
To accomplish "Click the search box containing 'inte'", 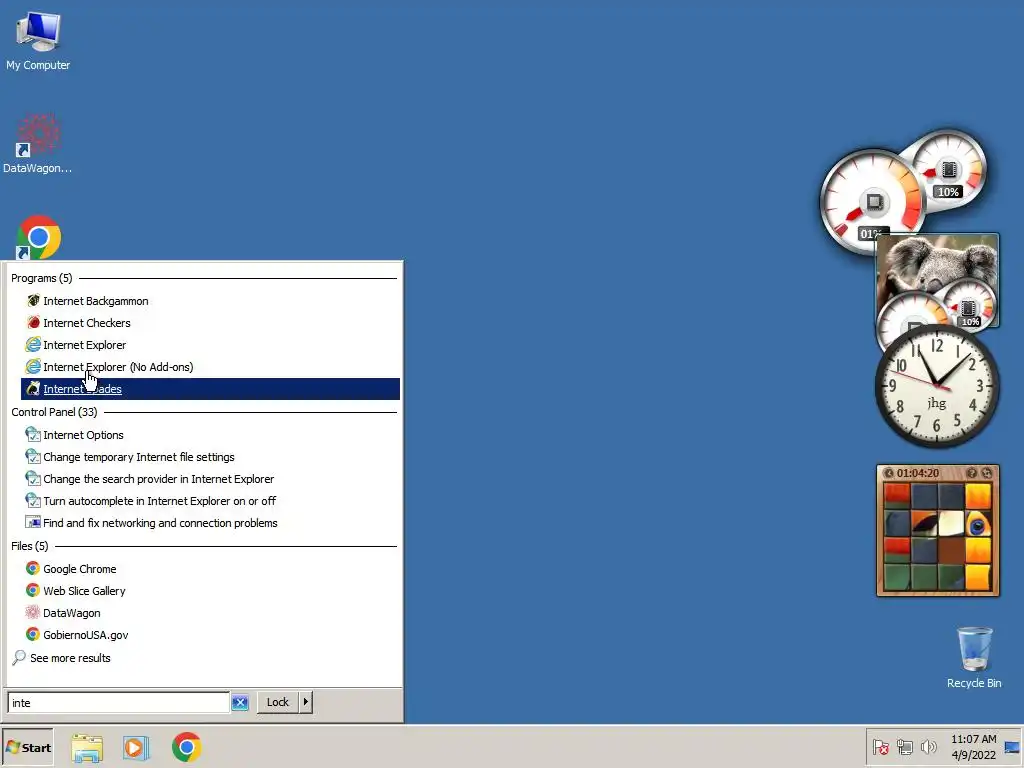I will tap(118, 703).
